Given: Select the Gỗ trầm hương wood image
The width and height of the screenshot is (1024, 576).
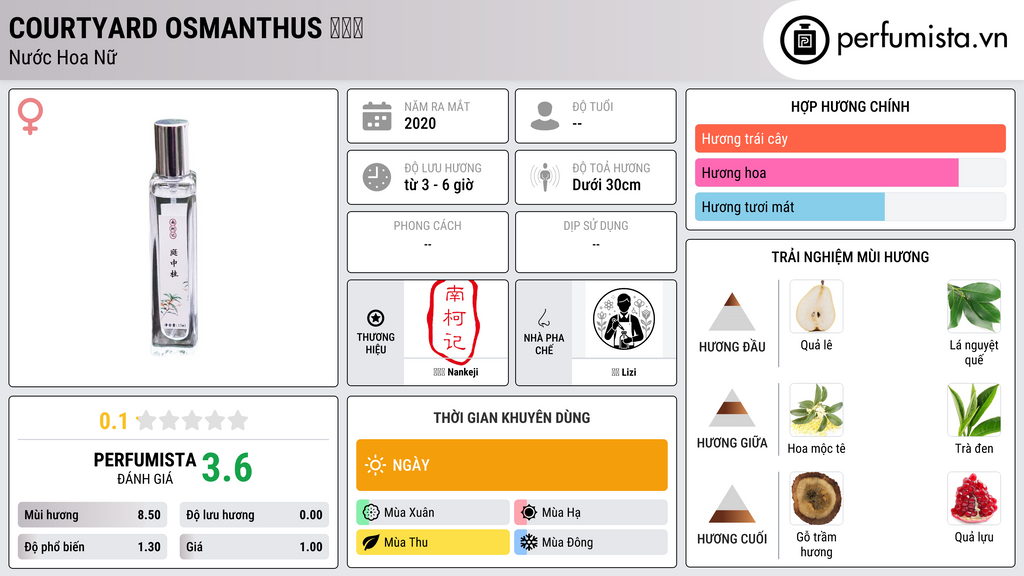Looking at the screenshot, I should coord(816,498).
